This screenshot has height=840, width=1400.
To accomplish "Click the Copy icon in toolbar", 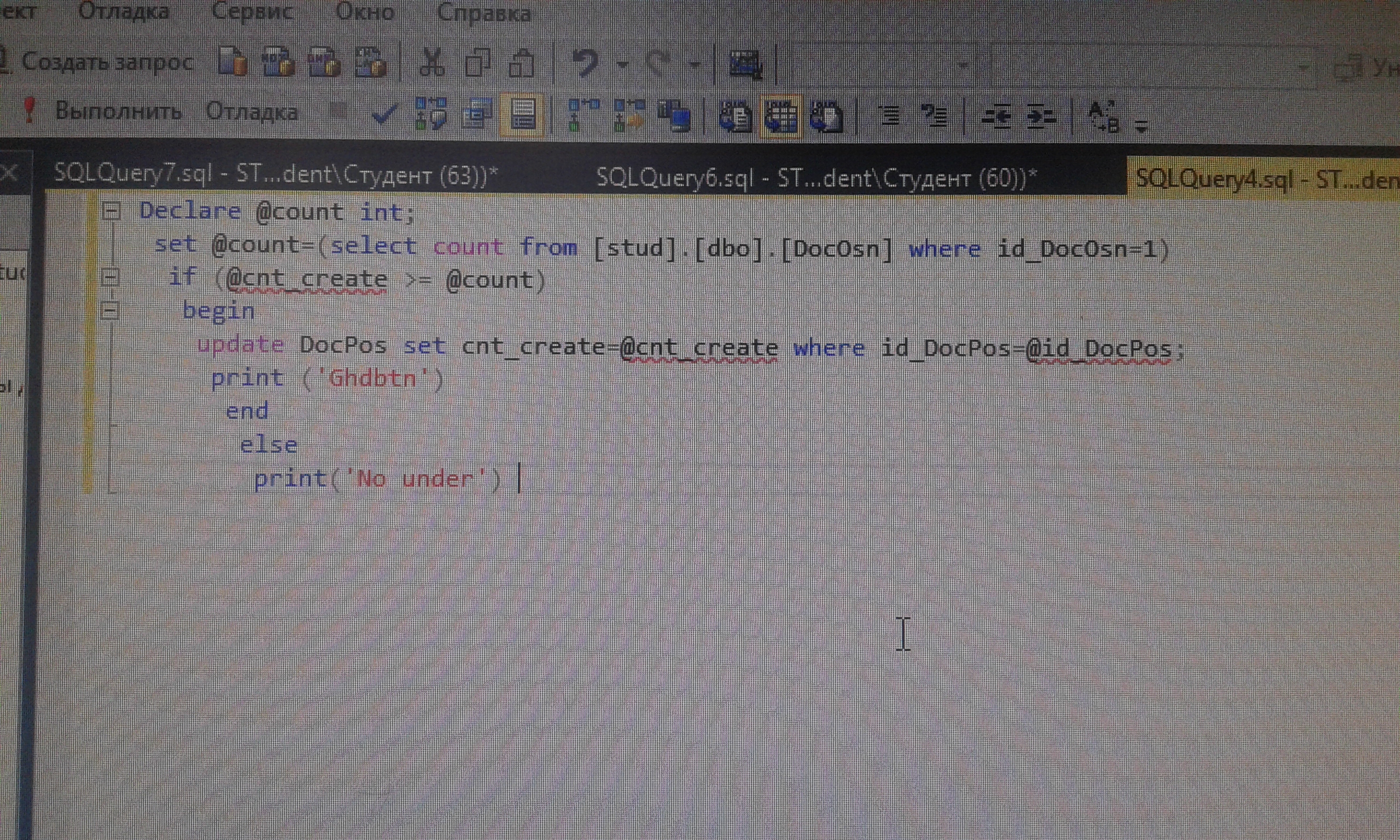I will (x=477, y=62).
